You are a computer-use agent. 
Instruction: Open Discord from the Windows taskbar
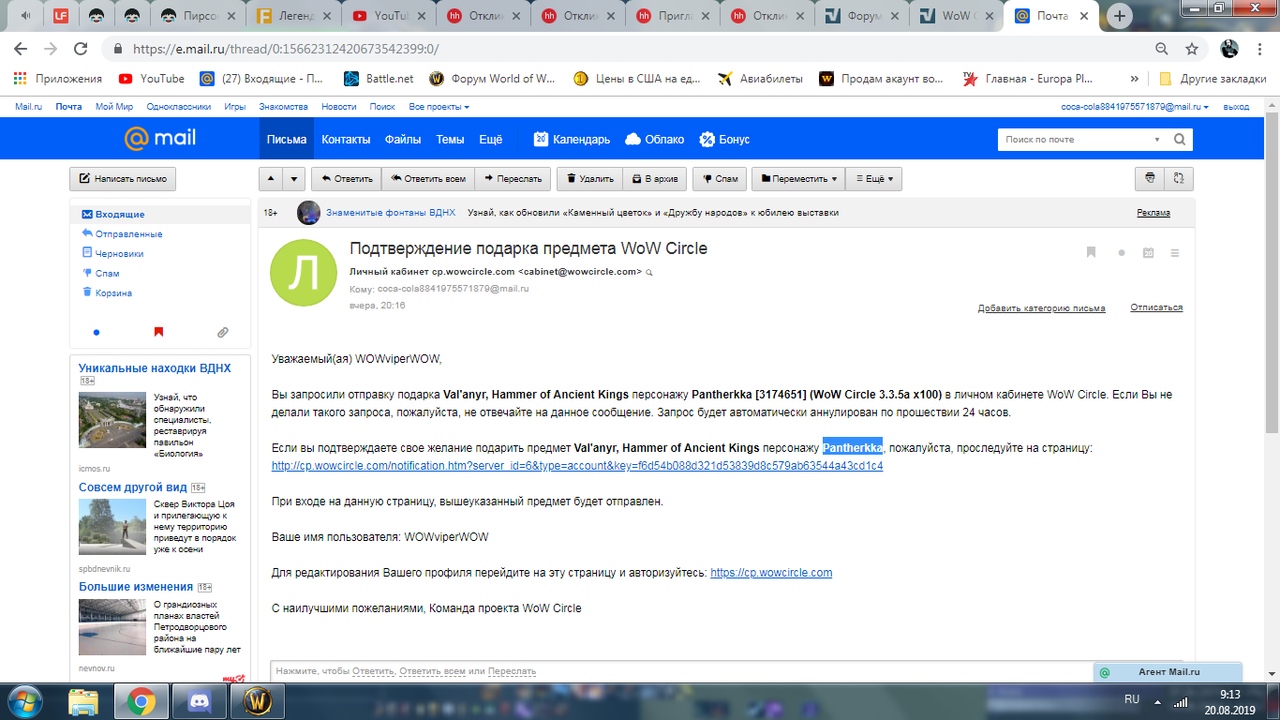198,701
